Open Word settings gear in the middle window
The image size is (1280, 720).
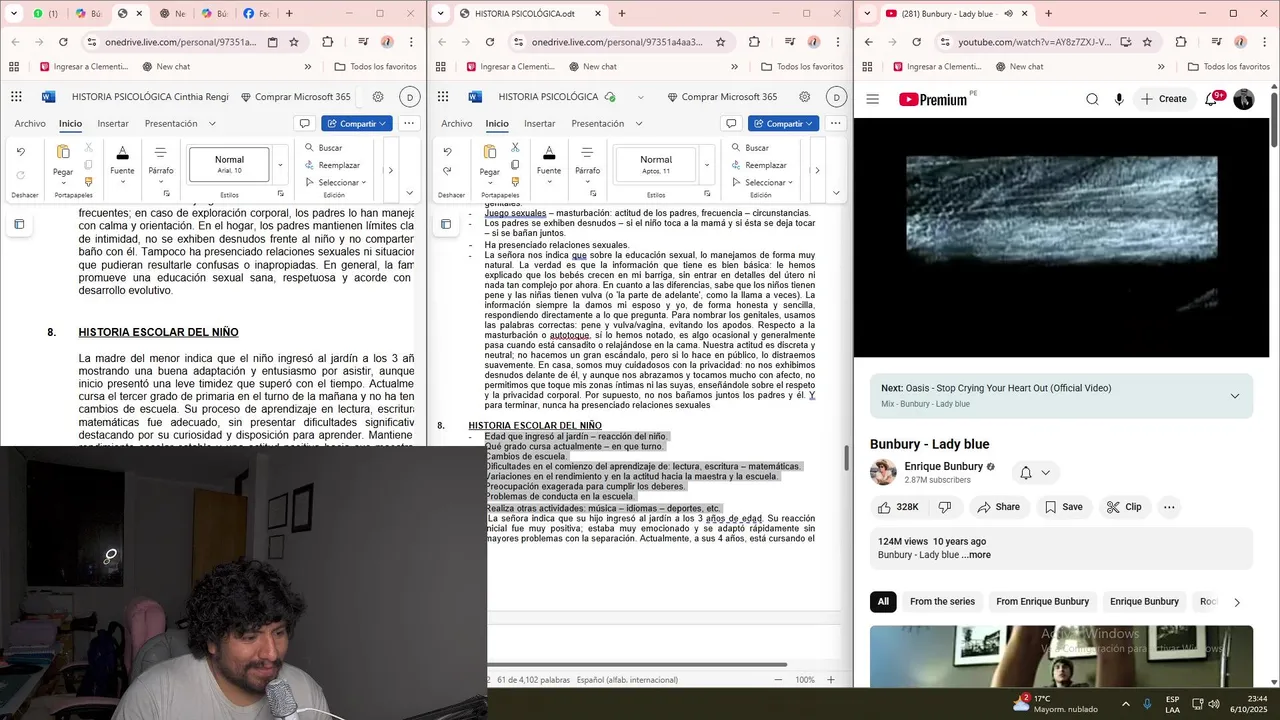pos(804,97)
